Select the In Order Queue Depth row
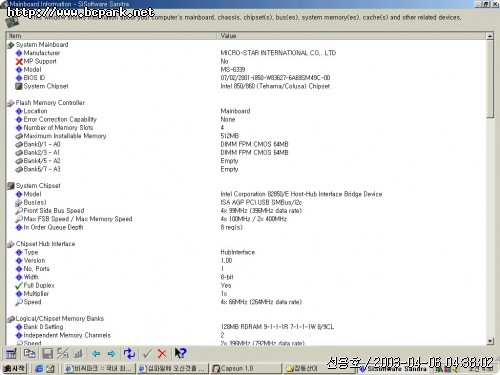Image resolution: width=500 pixels, height=375 pixels. (246, 227)
